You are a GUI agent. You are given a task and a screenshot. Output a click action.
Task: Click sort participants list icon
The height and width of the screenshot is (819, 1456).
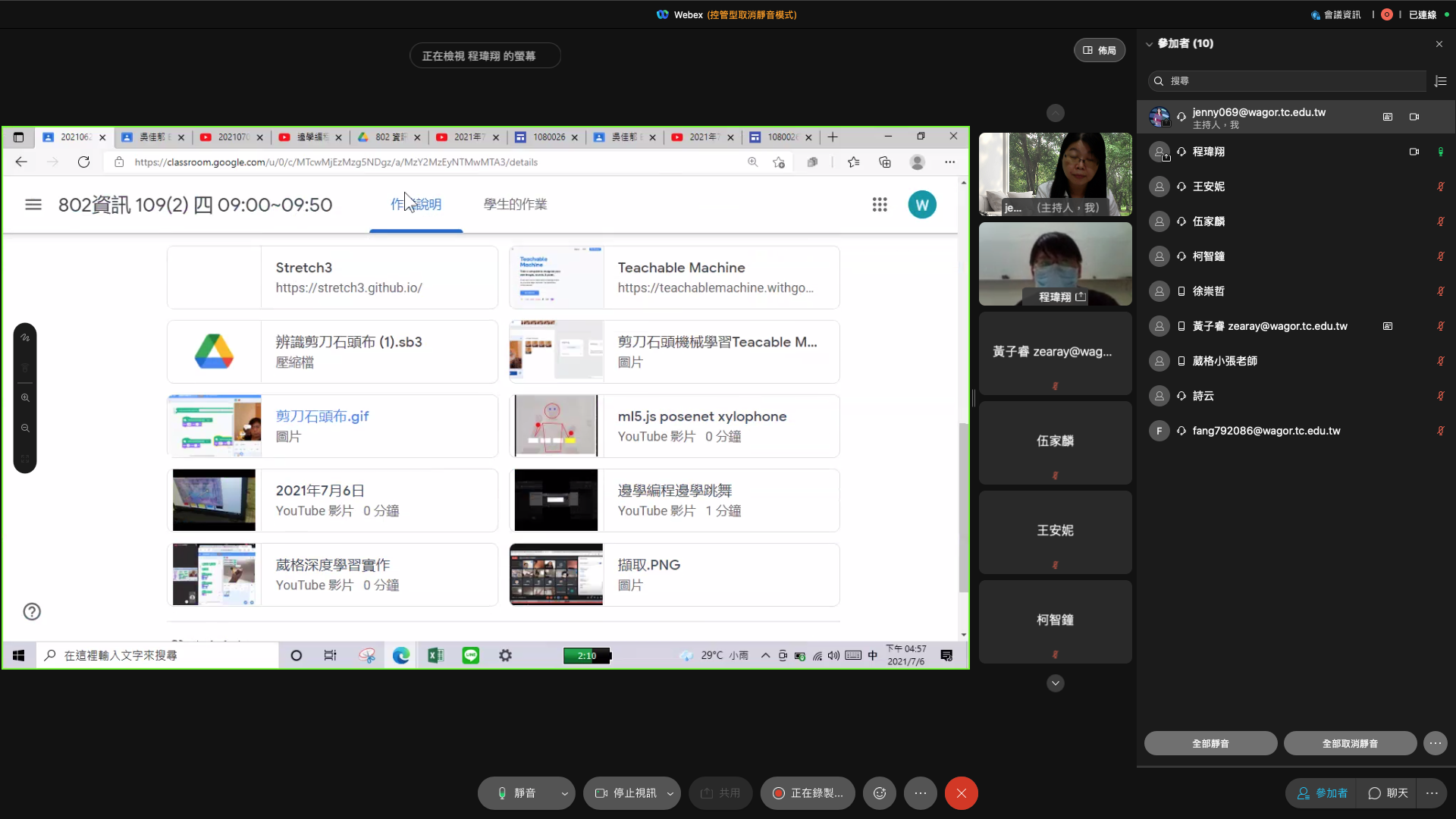tap(1441, 81)
